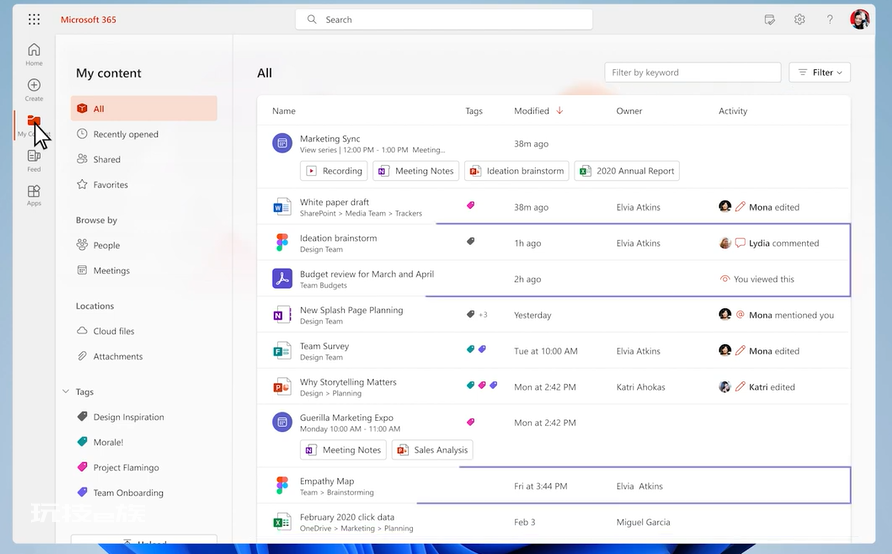Click the Figma icon for Empathy Map
The image size is (892, 554).
pos(282,486)
